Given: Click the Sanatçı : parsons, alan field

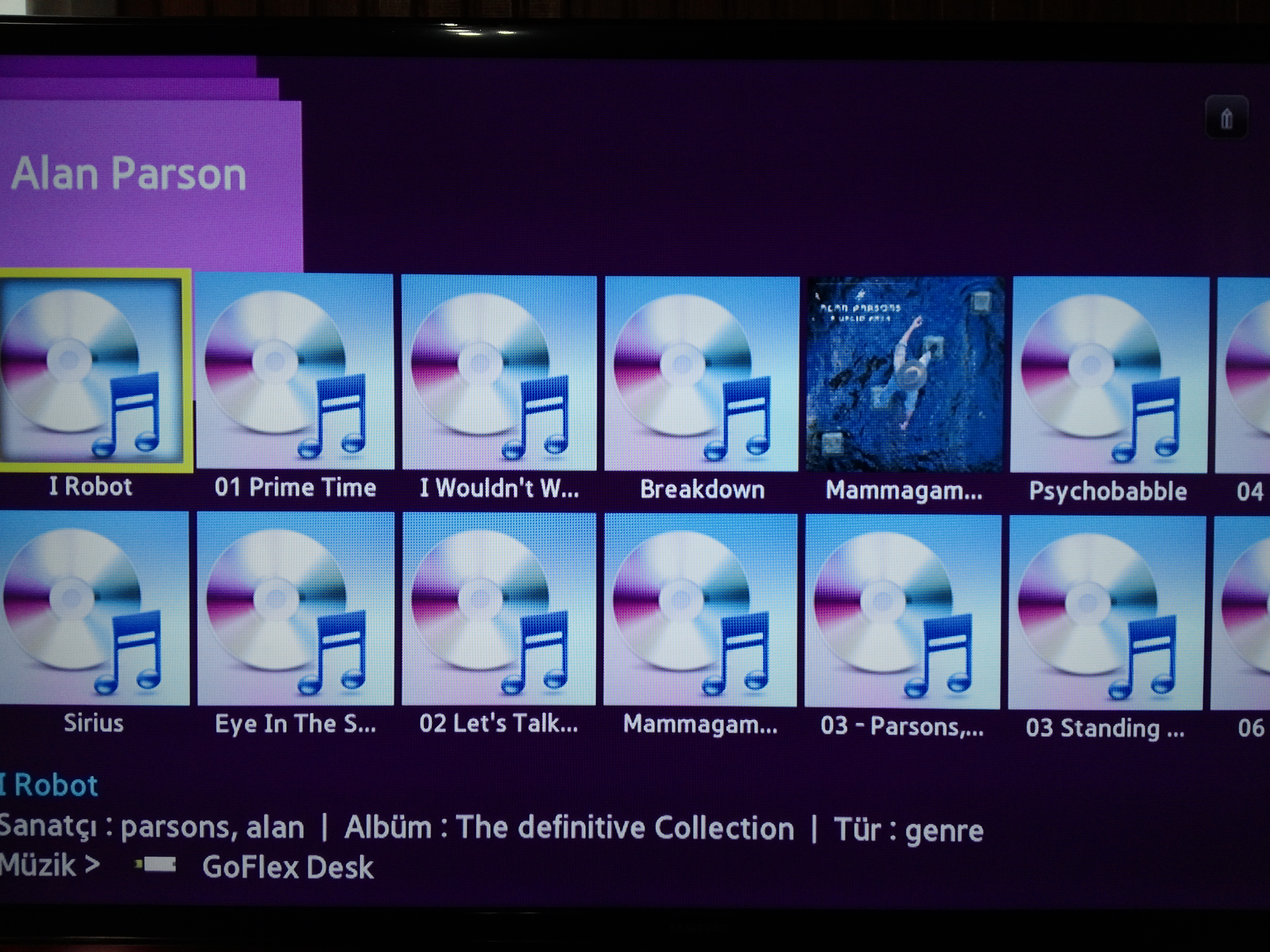Looking at the screenshot, I should click(152, 828).
